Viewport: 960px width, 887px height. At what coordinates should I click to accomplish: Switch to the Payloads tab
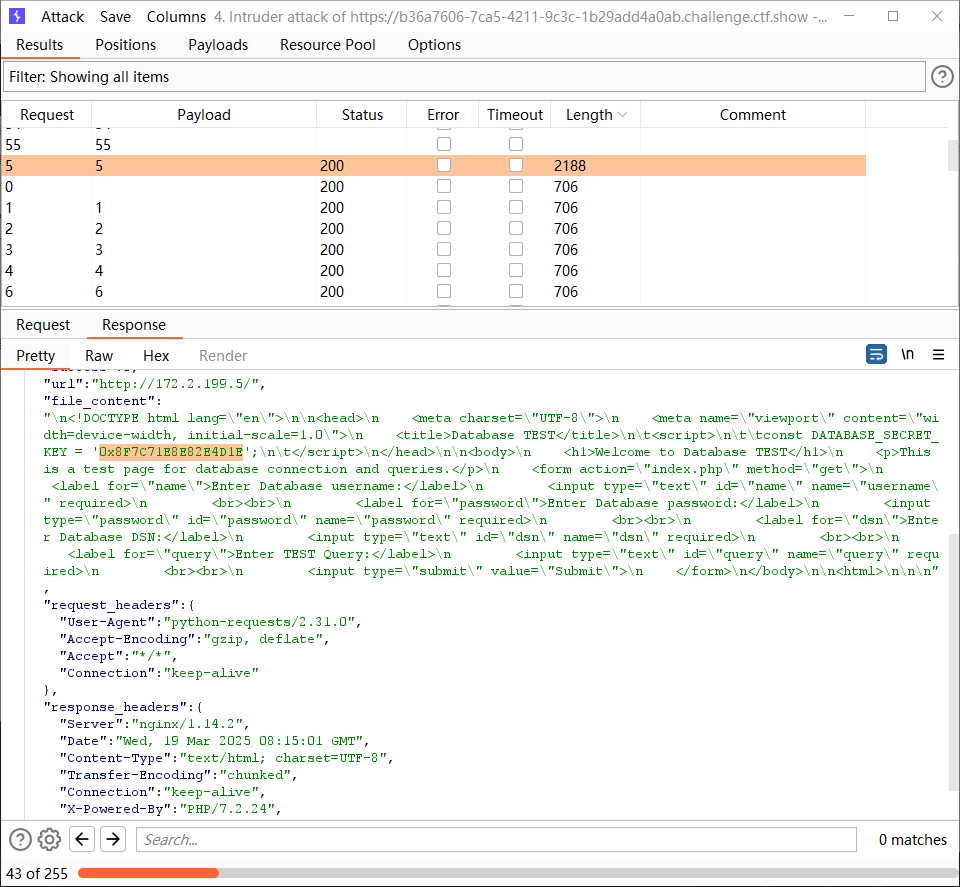[x=218, y=45]
